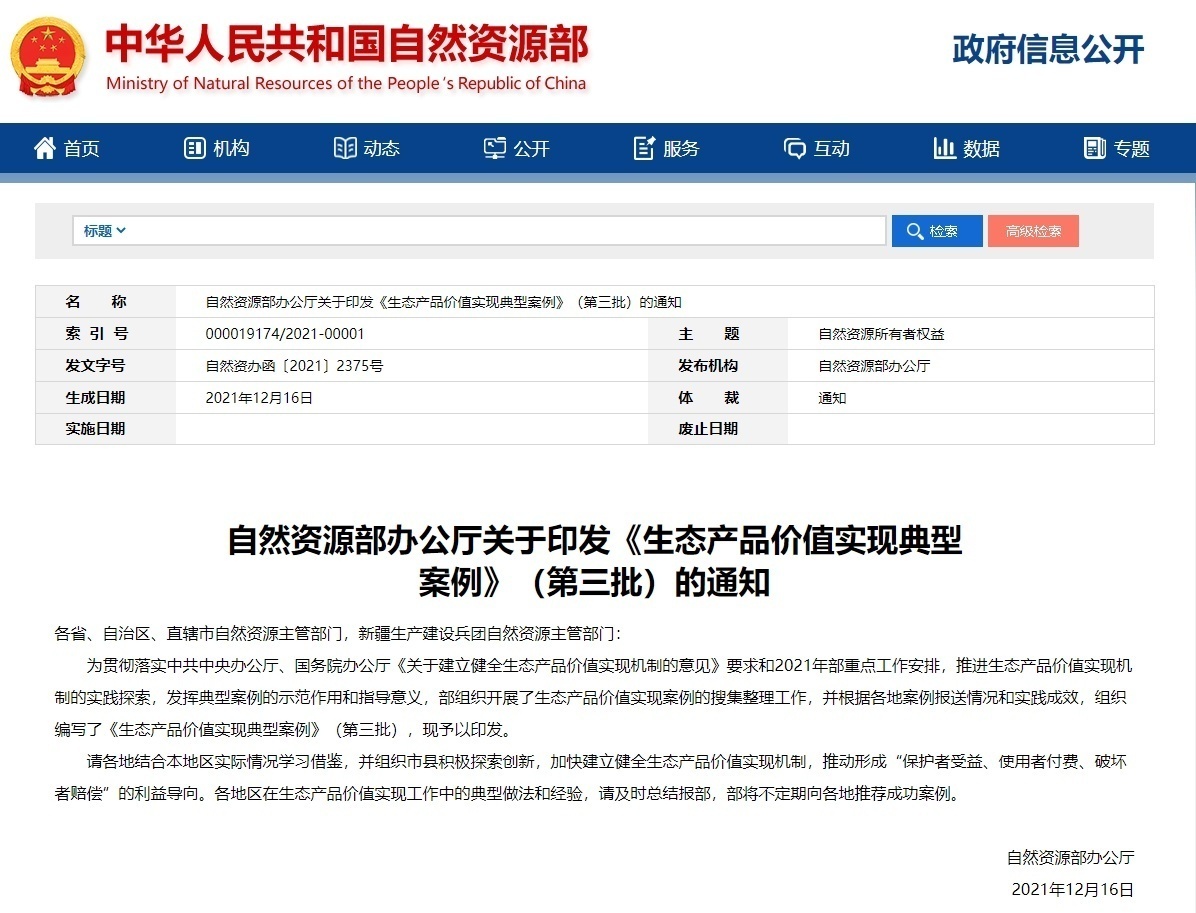Switch to the 数据 section tab

tap(966, 148)
